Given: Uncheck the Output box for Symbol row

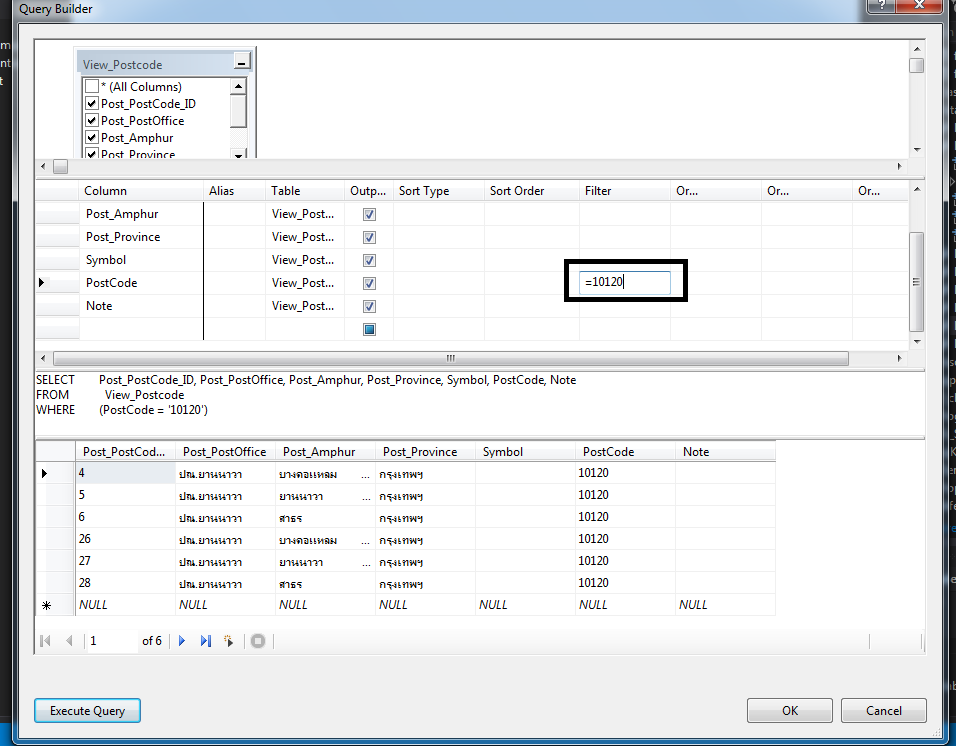Looking at the screenshot, I should click(x=369, y=260).
